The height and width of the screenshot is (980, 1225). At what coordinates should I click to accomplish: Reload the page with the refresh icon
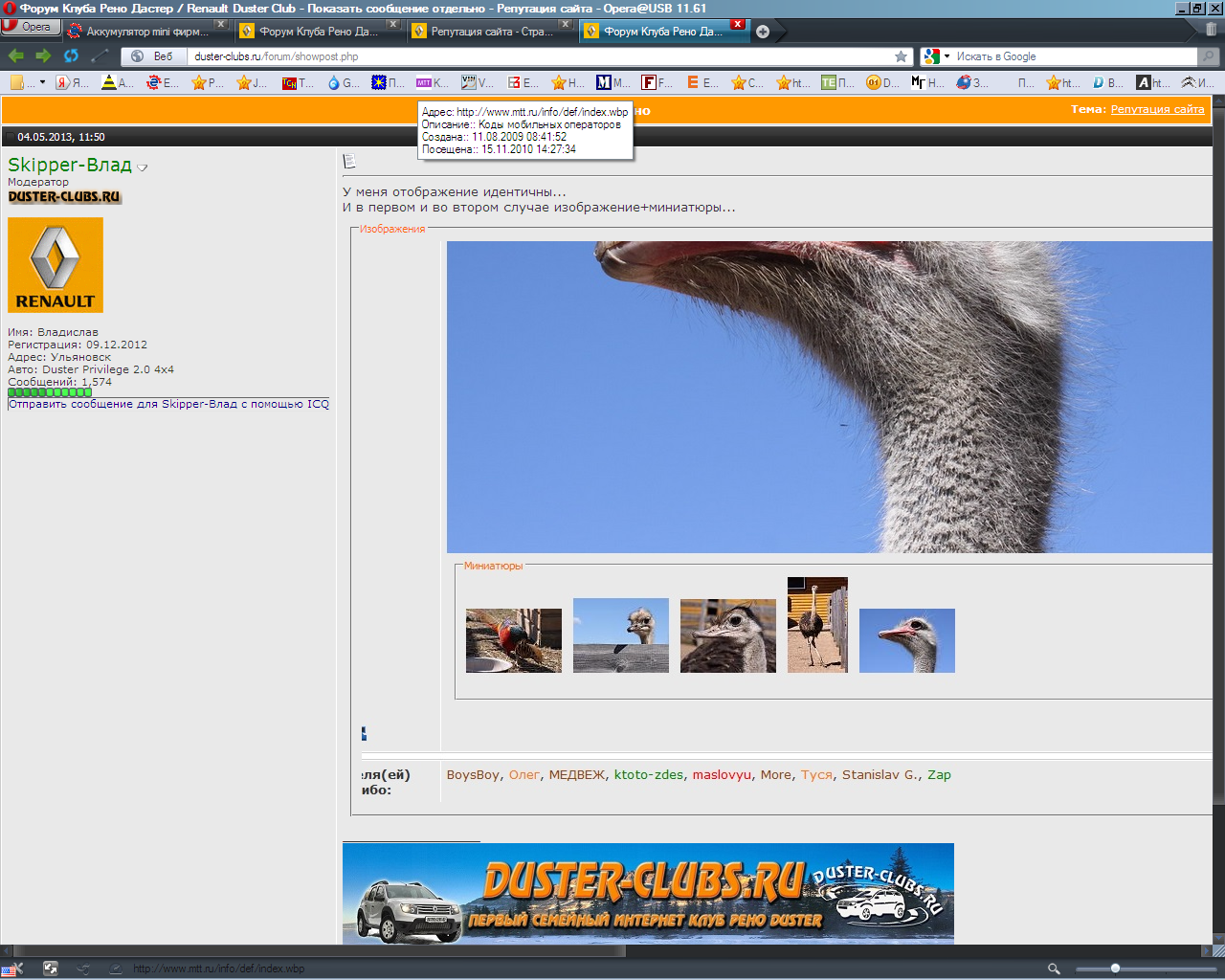[71, 56]
